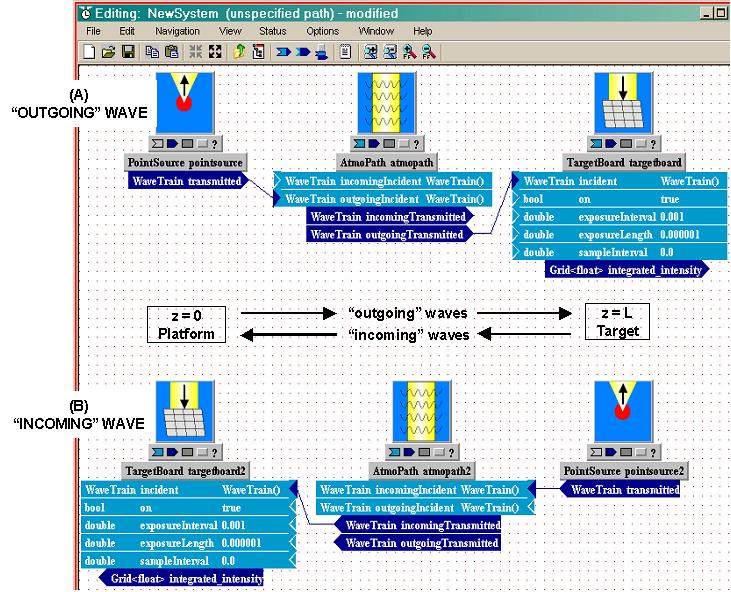Click the stacked blue blocks toolbar icon
Screen dimensions: 731x592
coord(322,52)
